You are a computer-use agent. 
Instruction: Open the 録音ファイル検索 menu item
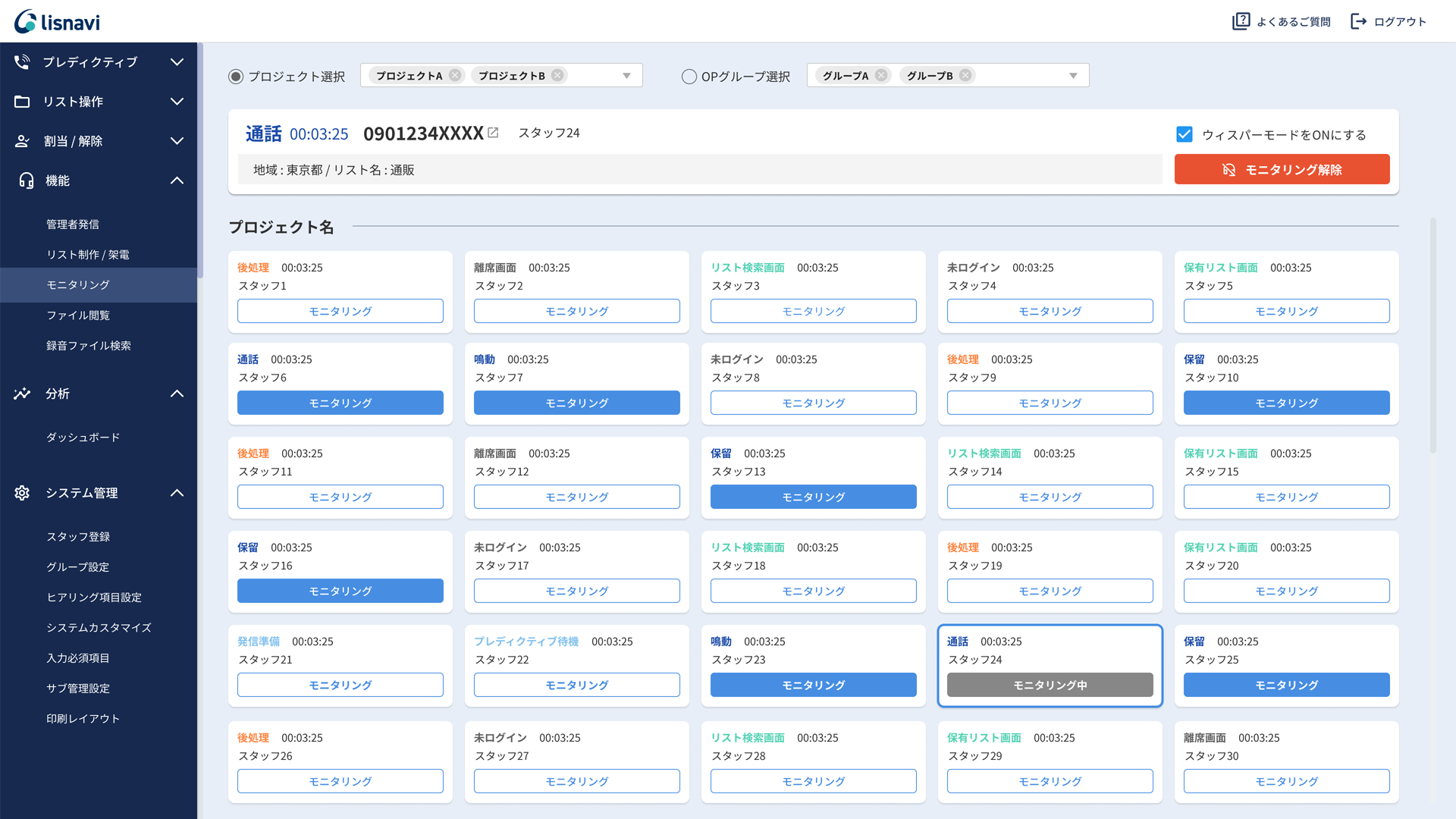pyautogui.click(x=89, y=346)
